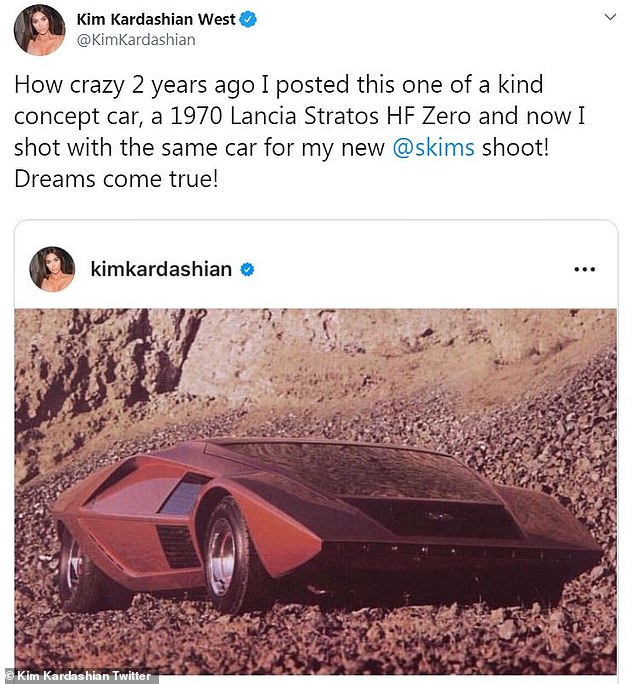Screen dimensions: 633x684
Task: Click the car's front wheel in the photo
Action: (225, 554)
